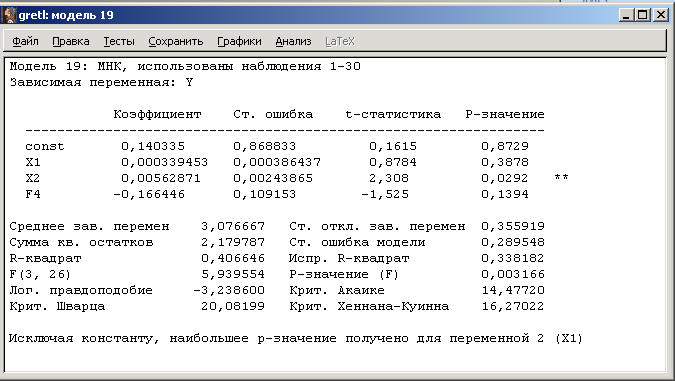This screenshot has width=675, height=381.
Task: Click X2 standard error 0,00243865
Action: tap(273, 178)
